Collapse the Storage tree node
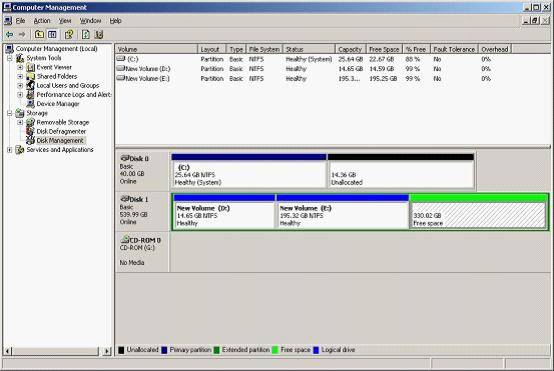This screenshot has width=554, height=371. pyautogui.click(x=10, y=113)
